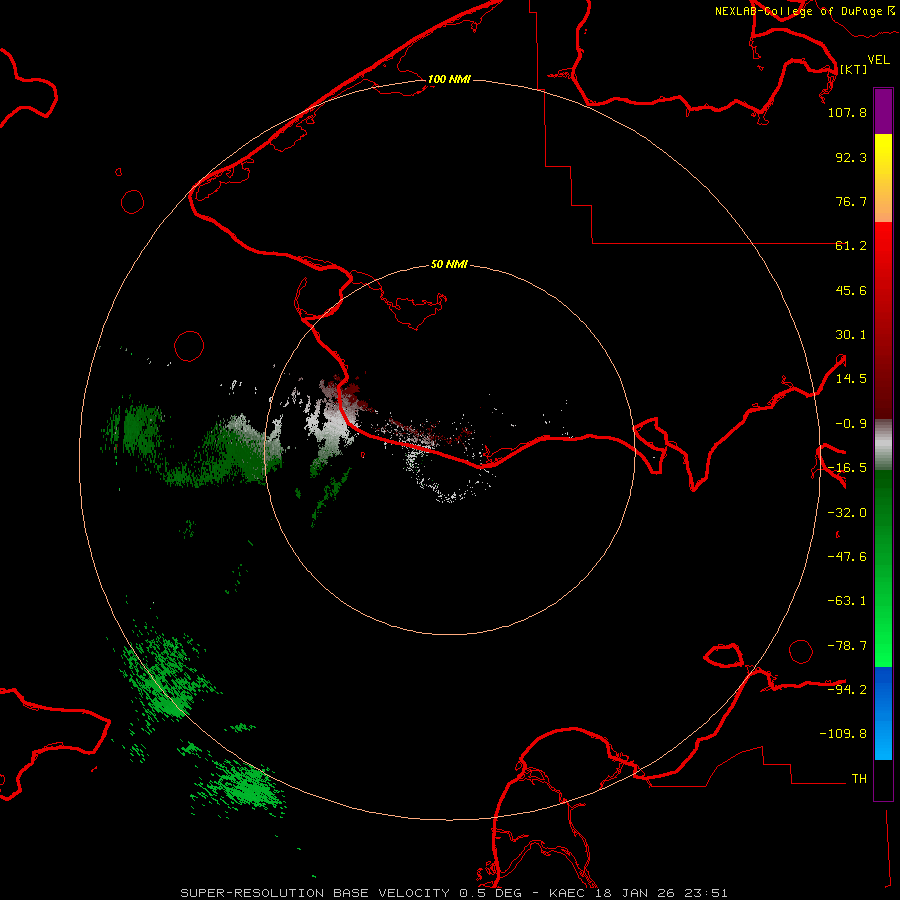Select the 100 NMI range ring label
This screenshot has width=900, height=900.
(449, 79)
